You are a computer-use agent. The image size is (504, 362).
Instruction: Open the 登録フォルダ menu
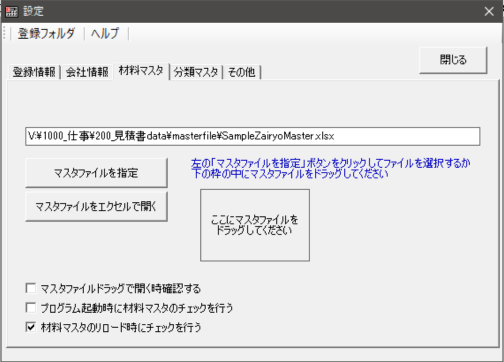[x=46, y=33]
